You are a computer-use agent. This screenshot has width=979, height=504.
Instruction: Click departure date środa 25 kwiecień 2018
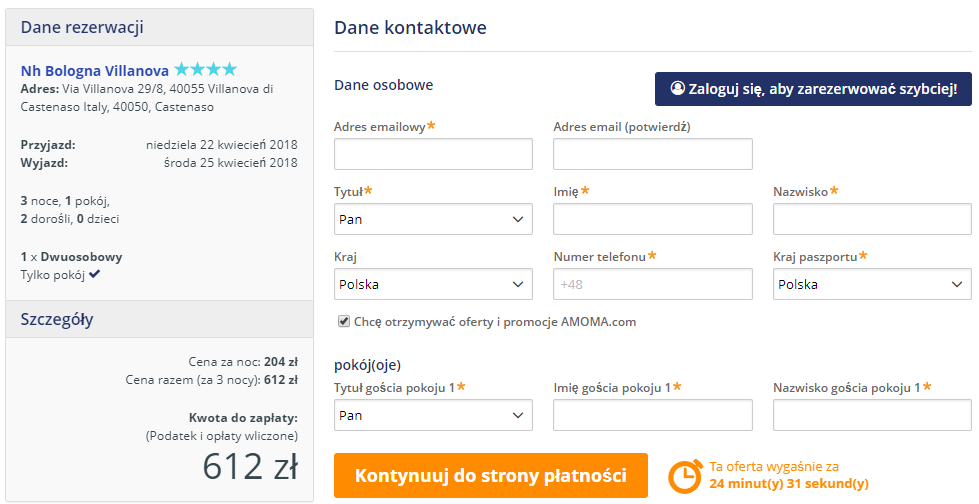coord(230,163)
